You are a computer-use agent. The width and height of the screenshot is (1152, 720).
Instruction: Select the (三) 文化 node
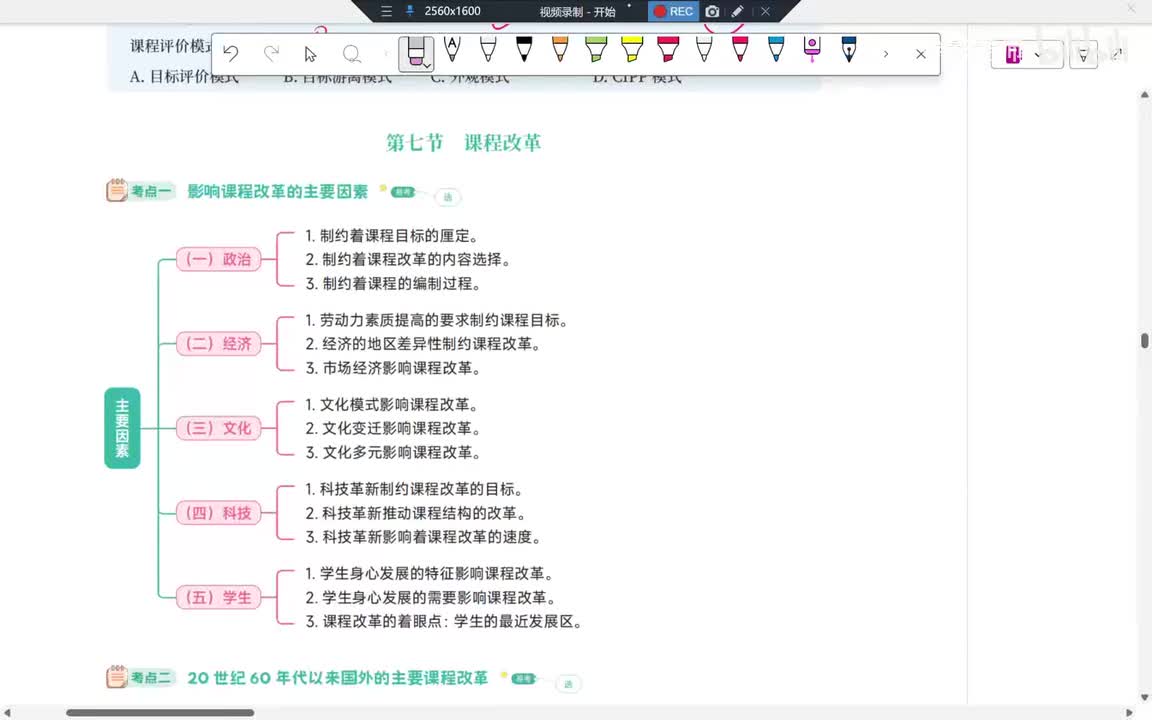coord(218,428)
